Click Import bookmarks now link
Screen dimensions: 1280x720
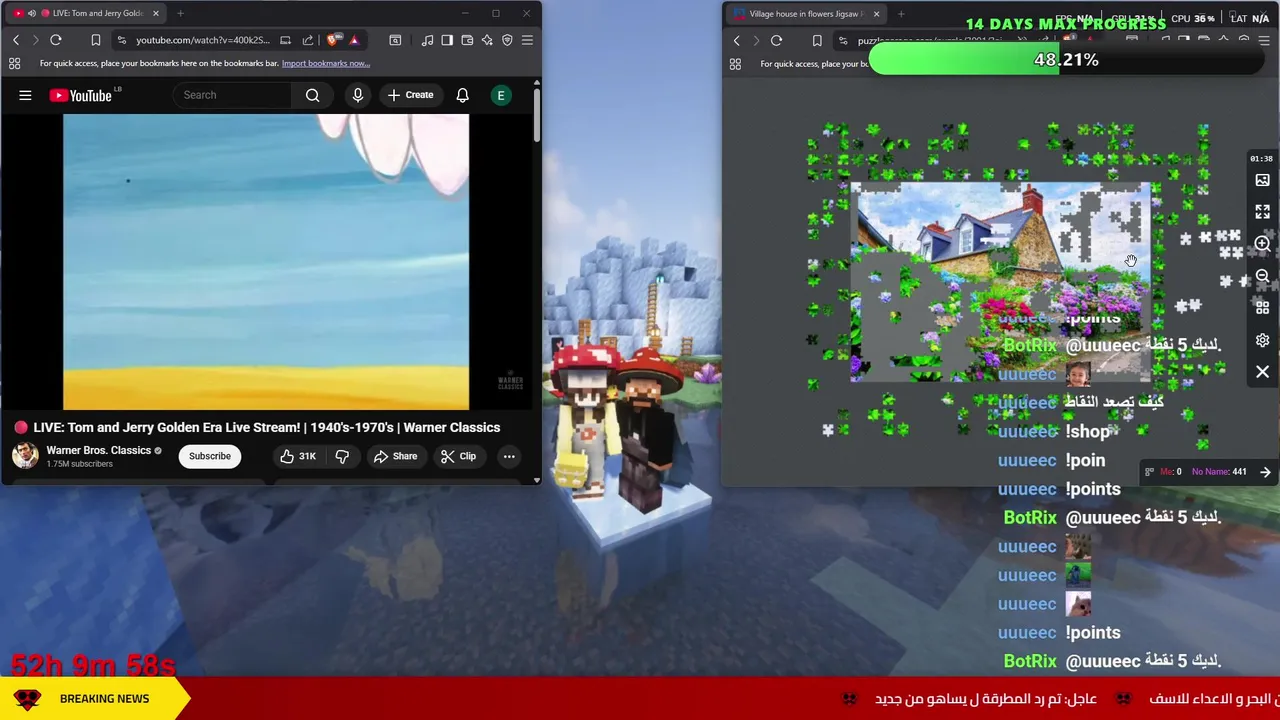coord(326,63)
